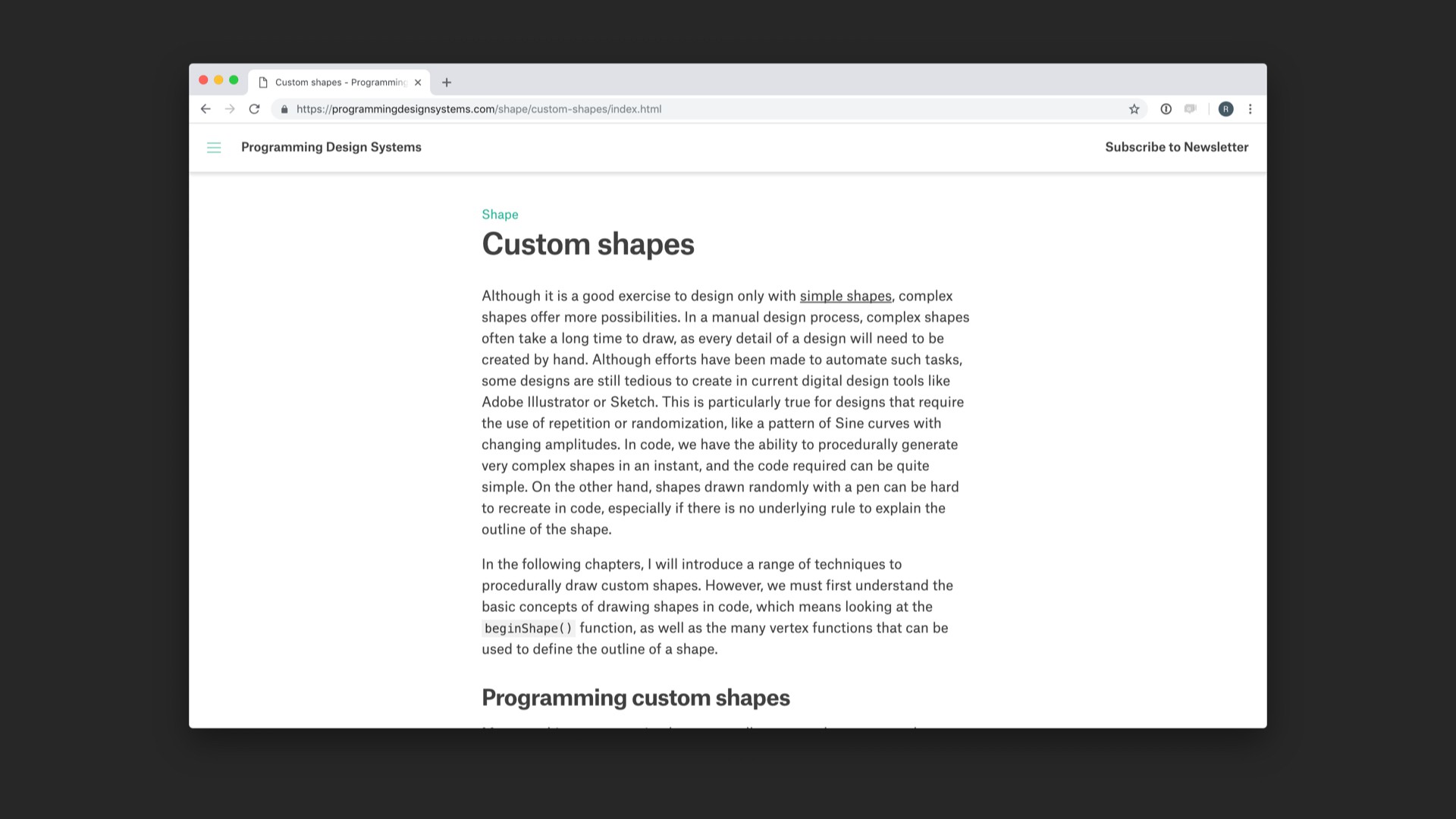This screenshot has width=1456, height=819.
Task: Click the profile avatar icon in toolbar
Action: [x=1227, y=109]
